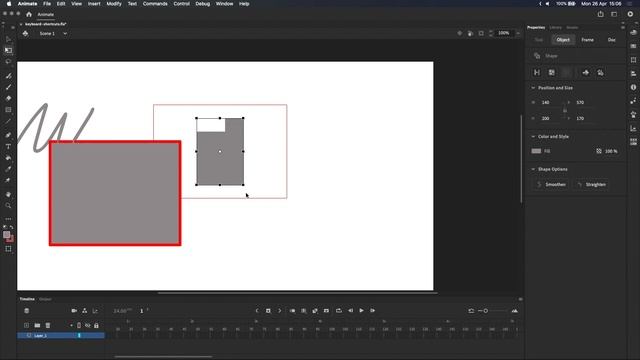Switch to the Object properties tab
The width and height of the screenshot is (640, 360).
(563, 40)
